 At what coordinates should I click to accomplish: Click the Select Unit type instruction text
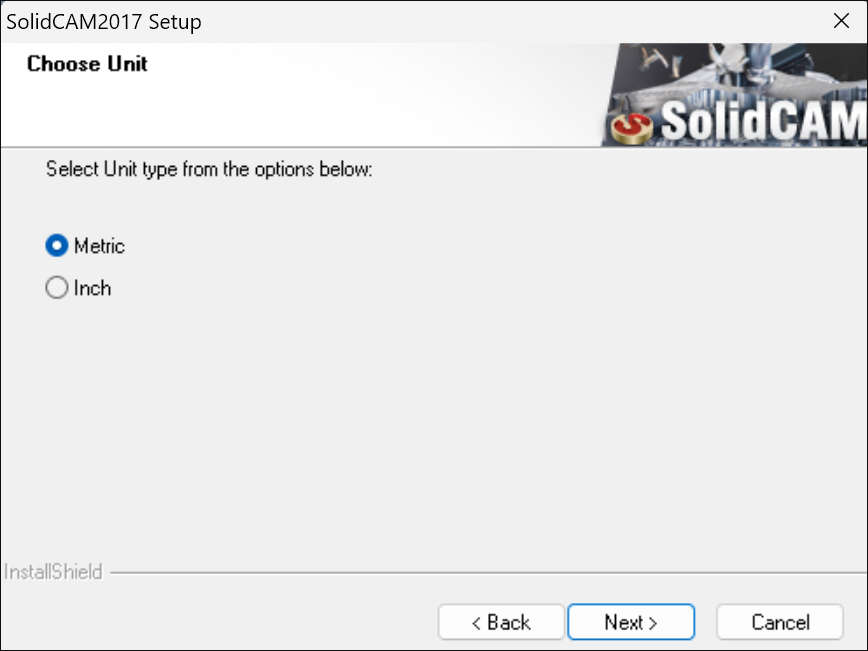[209, 169]
